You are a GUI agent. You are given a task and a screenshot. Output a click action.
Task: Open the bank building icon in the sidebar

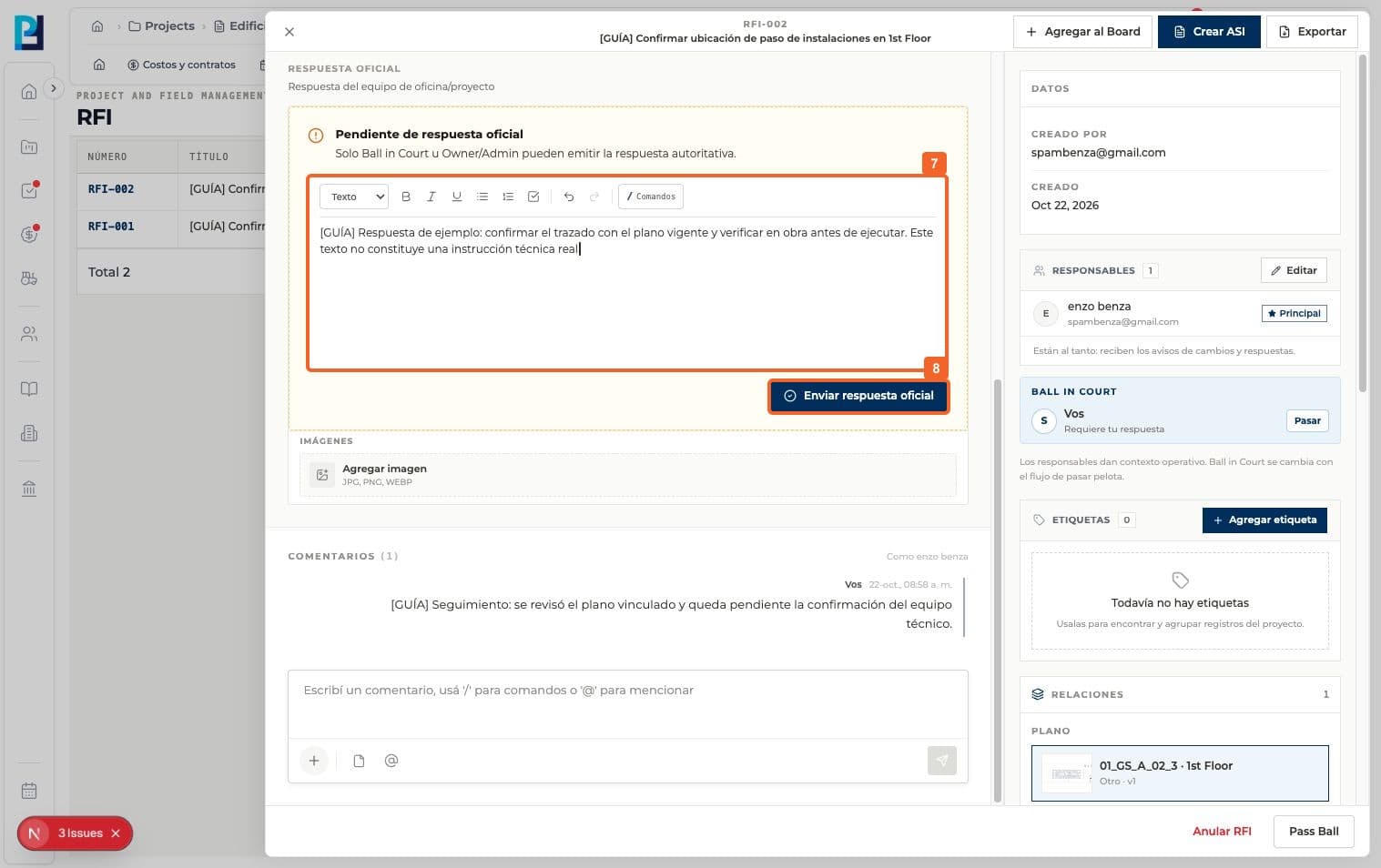pyautogui.click(x=29, y=490)
